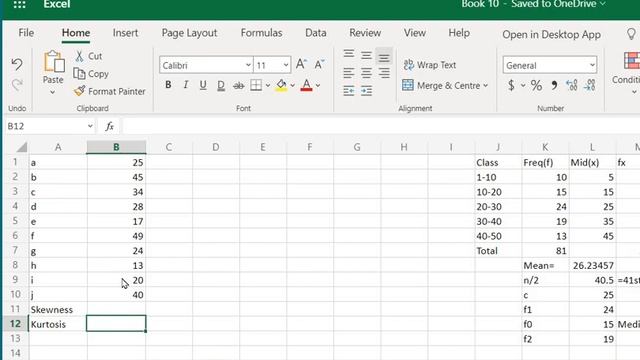Toggle Align Bottom button
Screen dimensions: 640x360
pyautogui.click(x=384, y=57)
